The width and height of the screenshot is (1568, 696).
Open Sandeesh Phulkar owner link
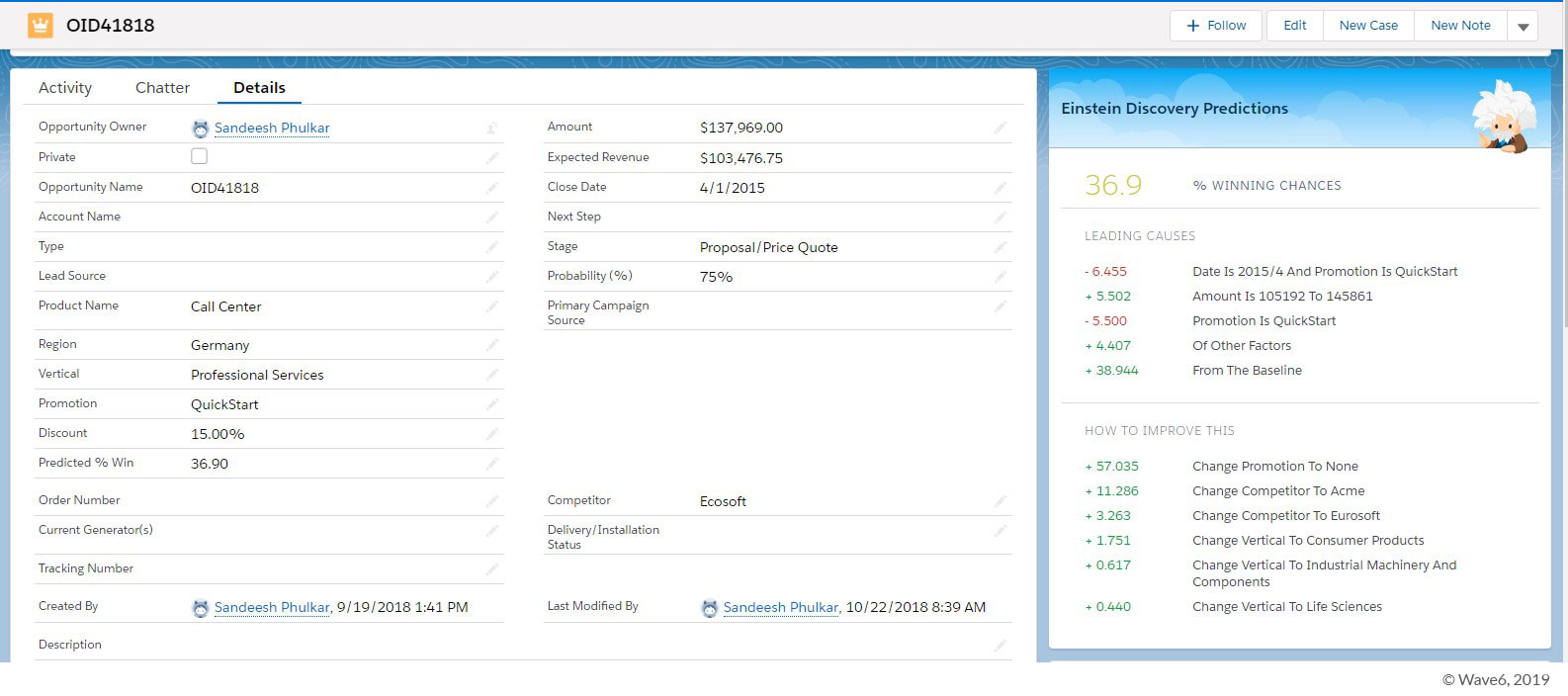pos(272,129)
